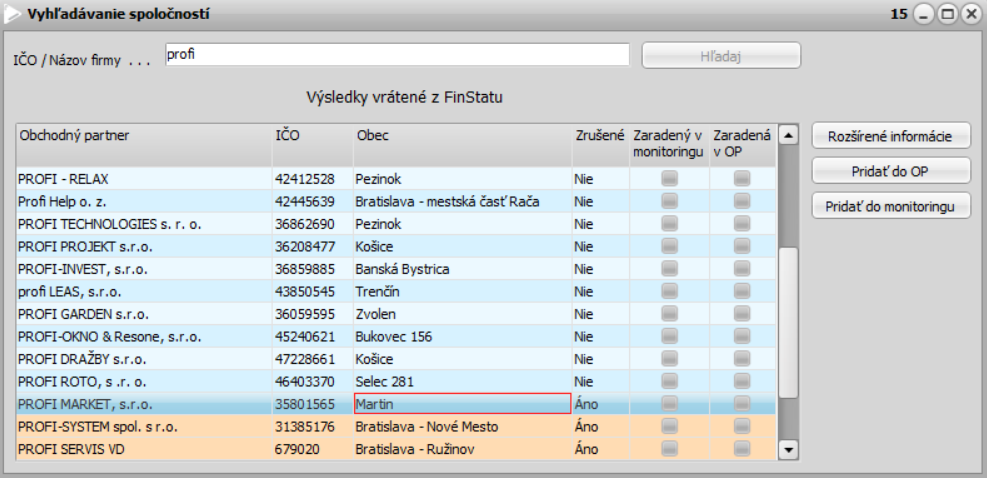Toggle OP checkbox for Profi Help o. z.
The height and width of the screenshot is (478, 987).
pyautogui.click(x=742, y=202)
